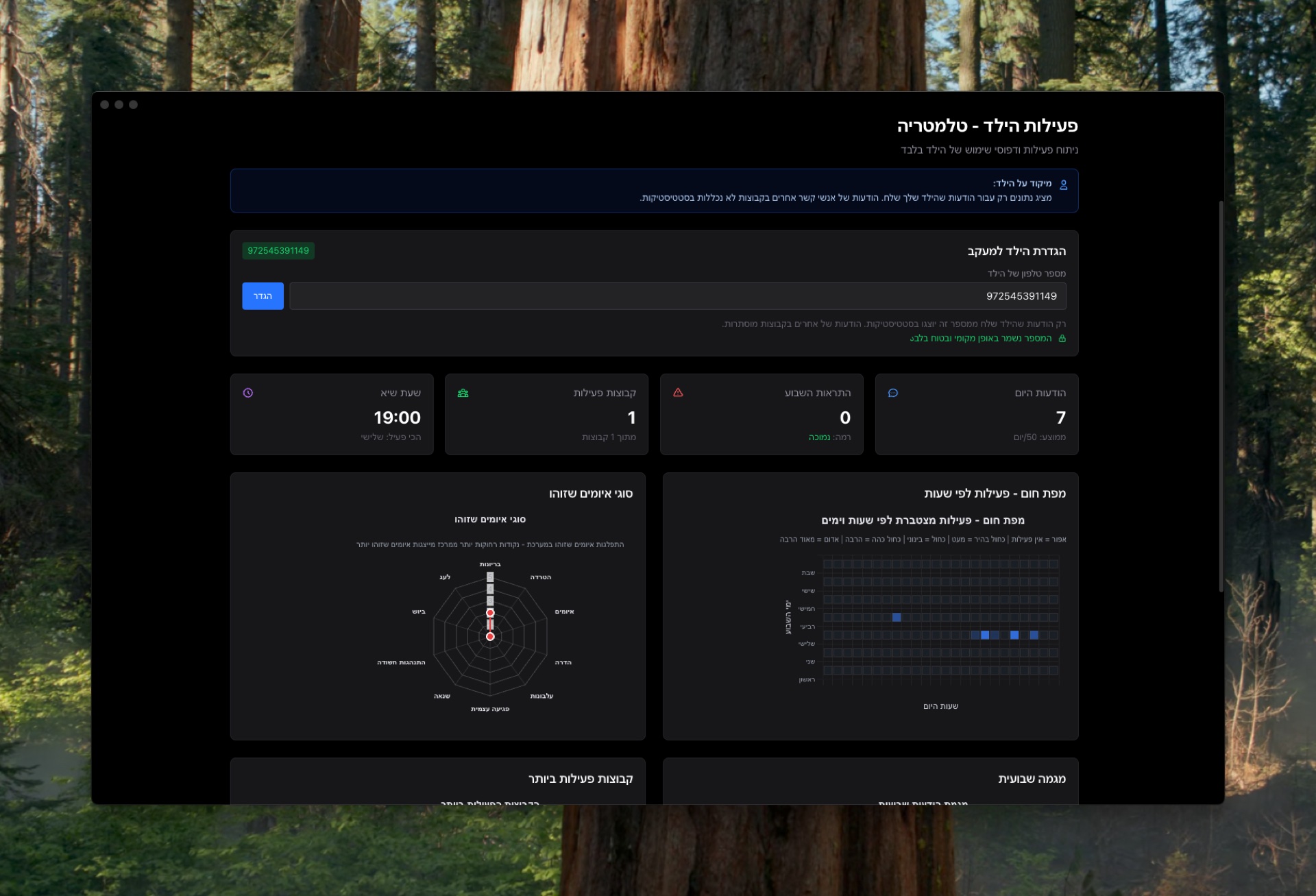The height and width of the screenshot is (896, 1316).
Task: Click the בריונות label atop radar chart
Action: tap(490, 564)
